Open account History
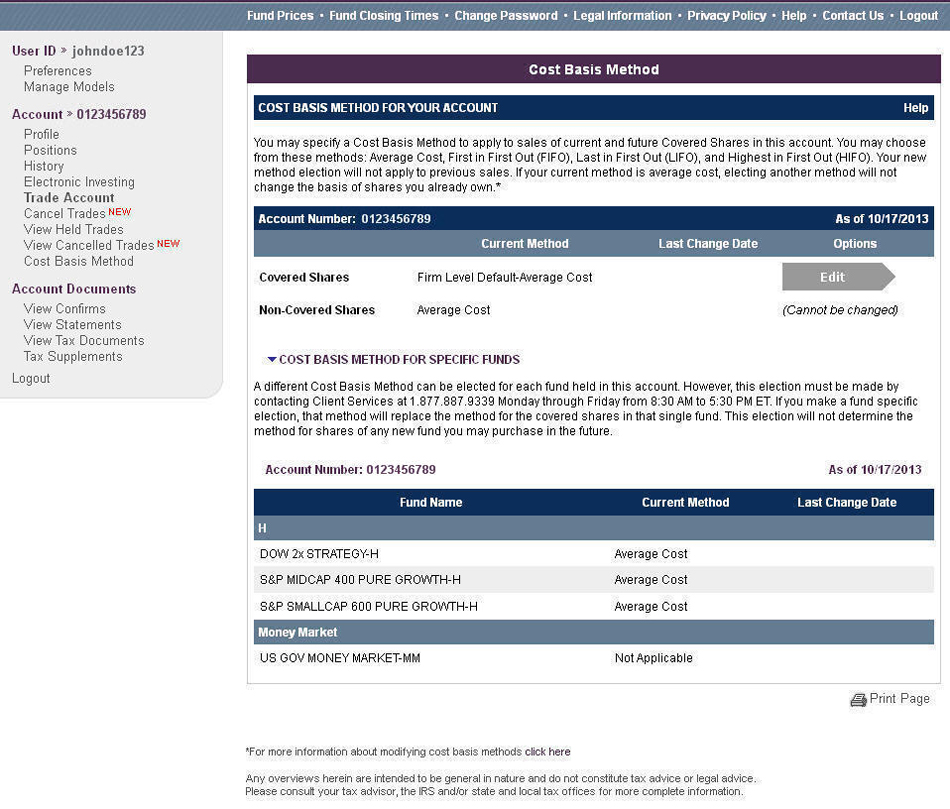 click(44, 166)
